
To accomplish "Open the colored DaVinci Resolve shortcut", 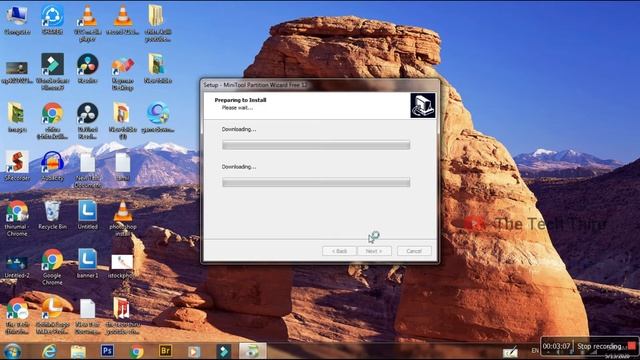I will click(87, 69).
